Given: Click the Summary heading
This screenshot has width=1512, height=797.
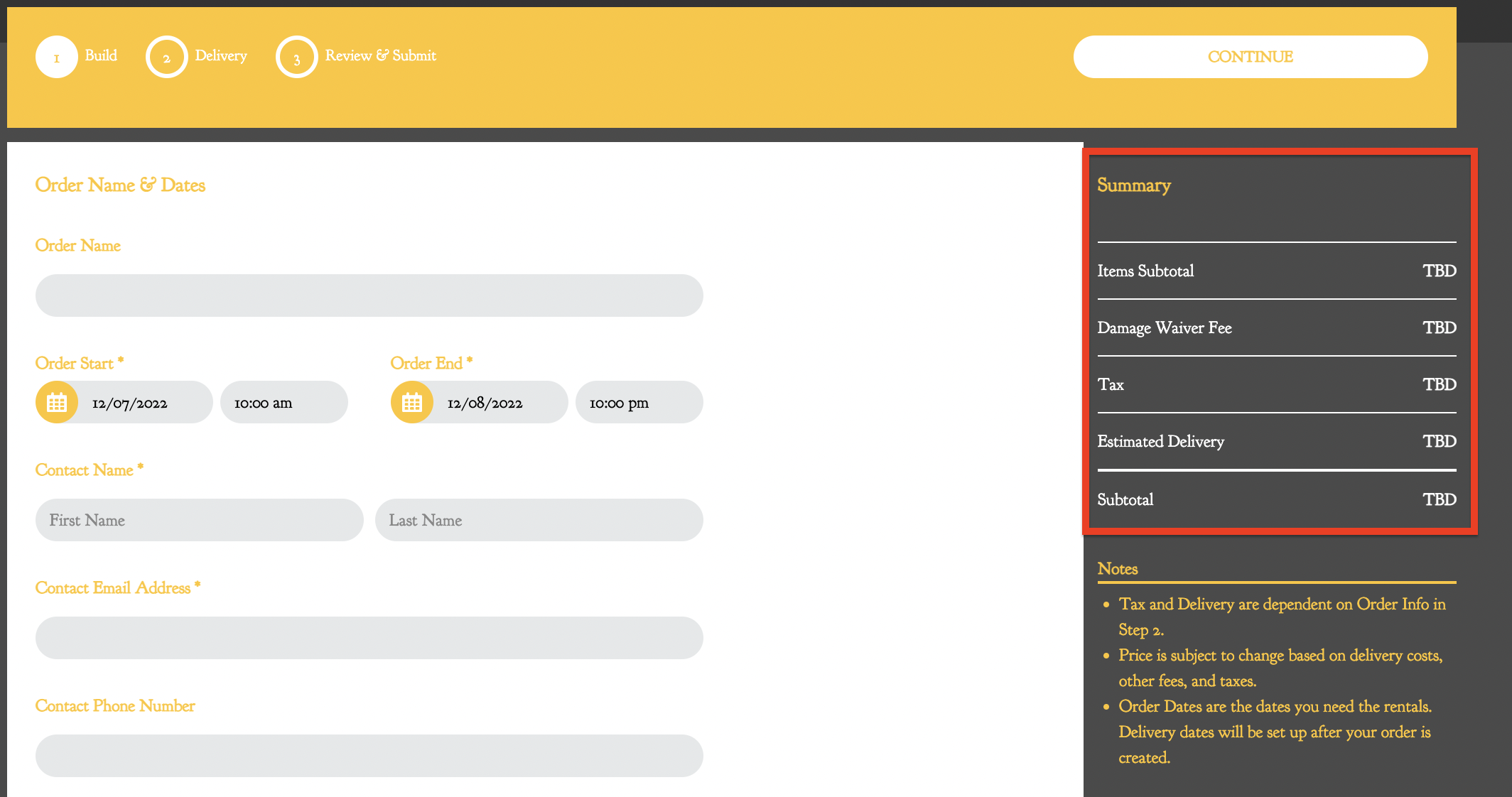Looking at the screenshot, I should coord(1134,185).
